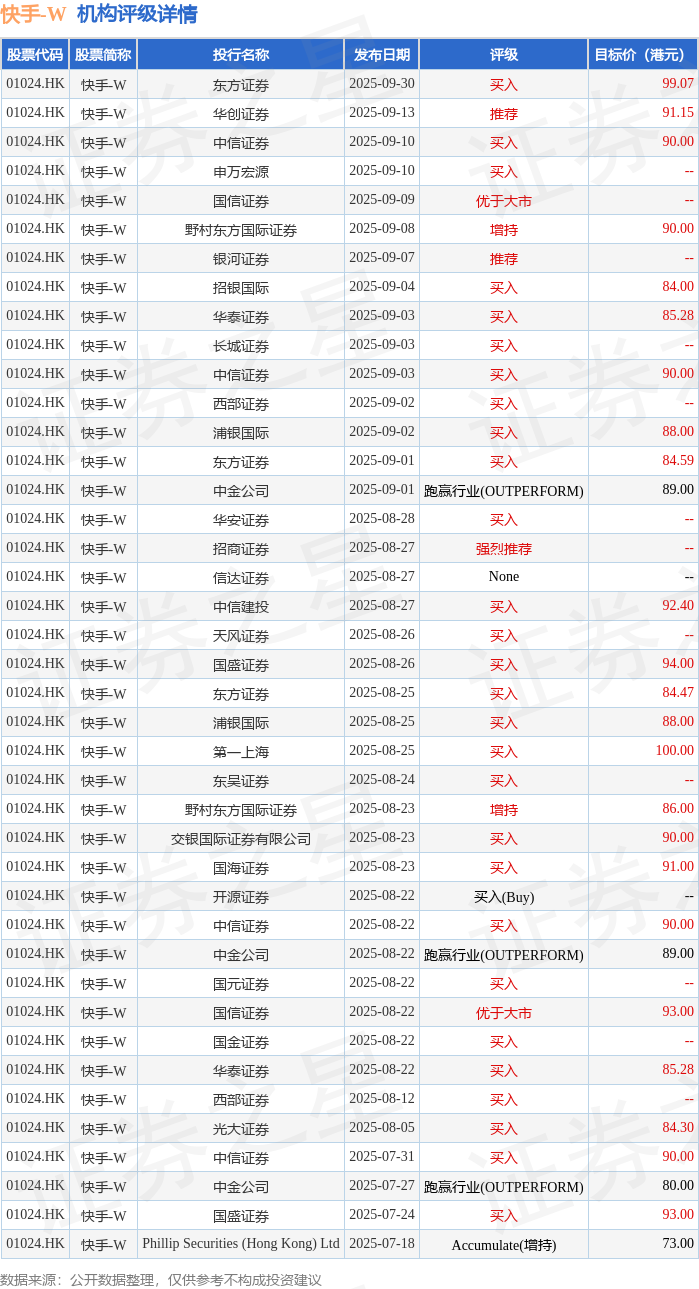The image size is (699, 1289).
Task: Click 长城证券 broker name
Action: (241, 345)
